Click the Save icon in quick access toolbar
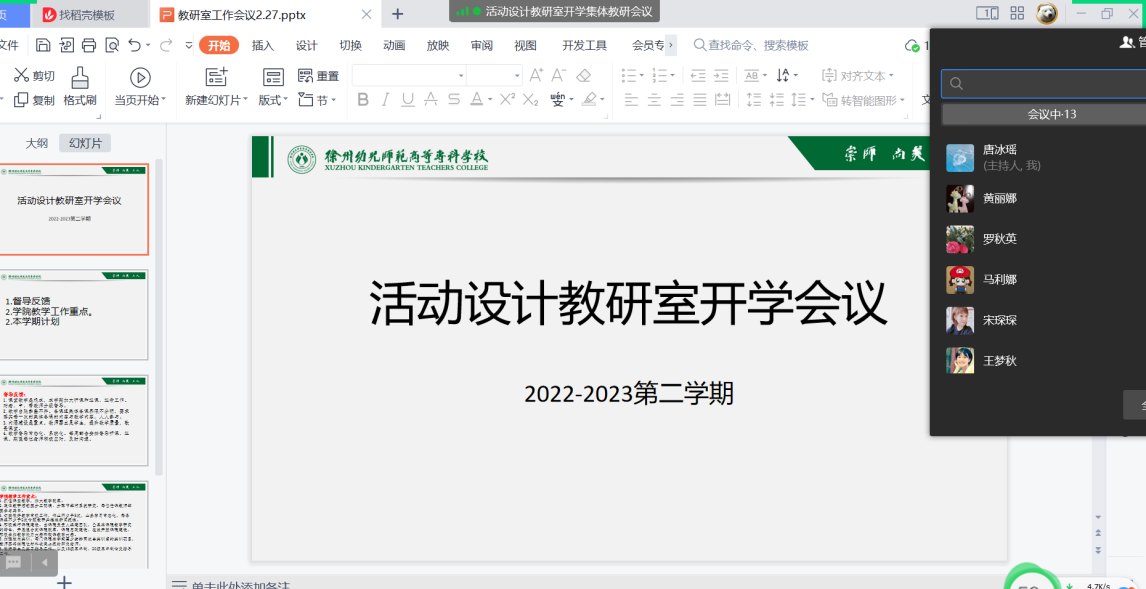Screen dimensions: 1146x589 click(x=43, y=45)
